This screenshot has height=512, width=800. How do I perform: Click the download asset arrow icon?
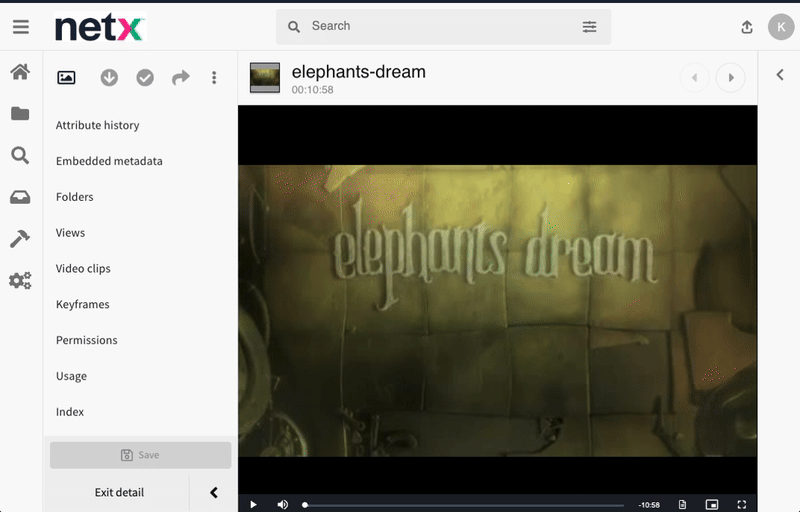pyautogui.click(x=109, y=78)
